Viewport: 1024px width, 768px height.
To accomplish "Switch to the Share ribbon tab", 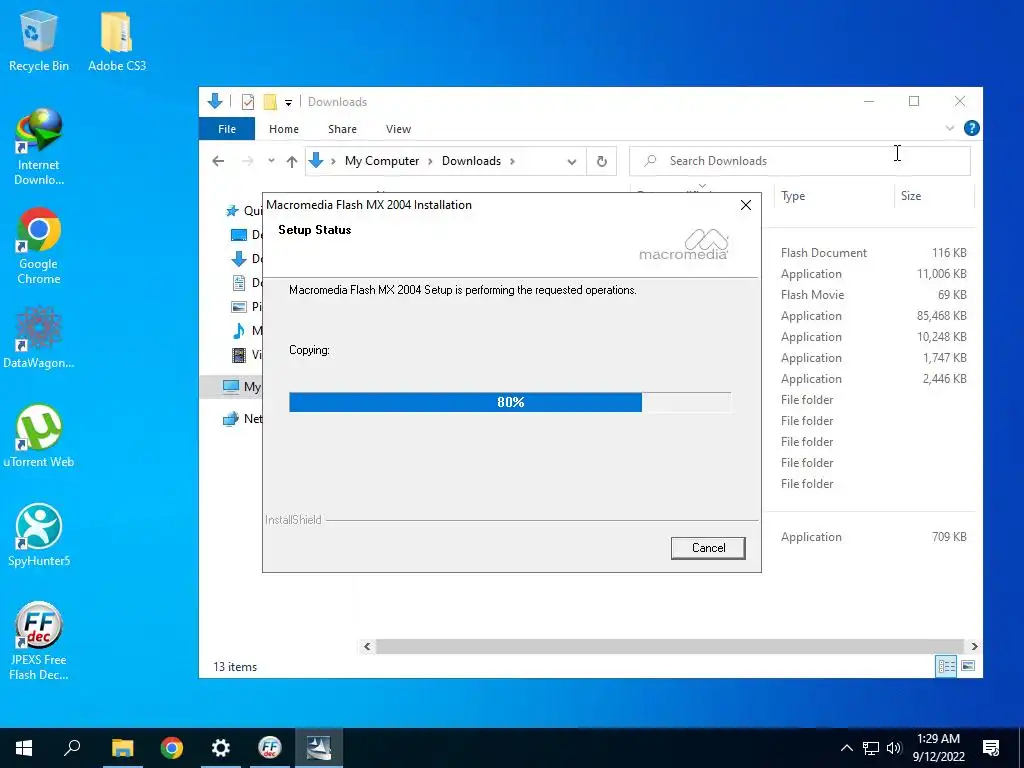I will [x=342, y=129].
